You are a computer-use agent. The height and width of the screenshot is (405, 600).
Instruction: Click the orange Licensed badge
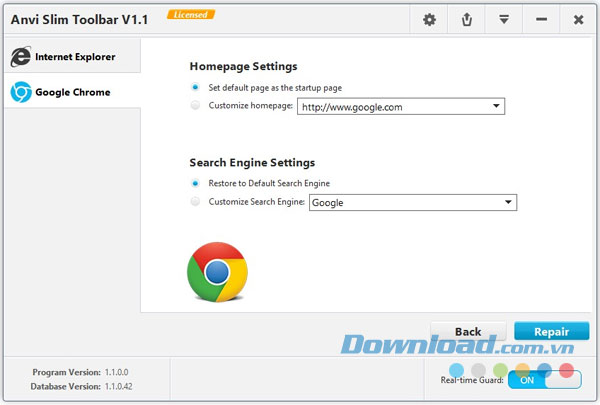[190, 15]
